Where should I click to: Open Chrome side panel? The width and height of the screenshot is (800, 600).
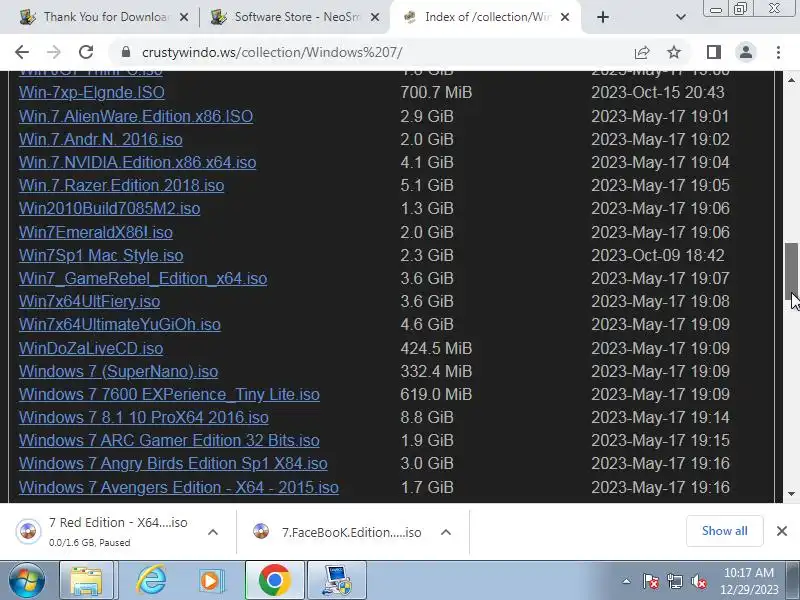pos(714,52)
